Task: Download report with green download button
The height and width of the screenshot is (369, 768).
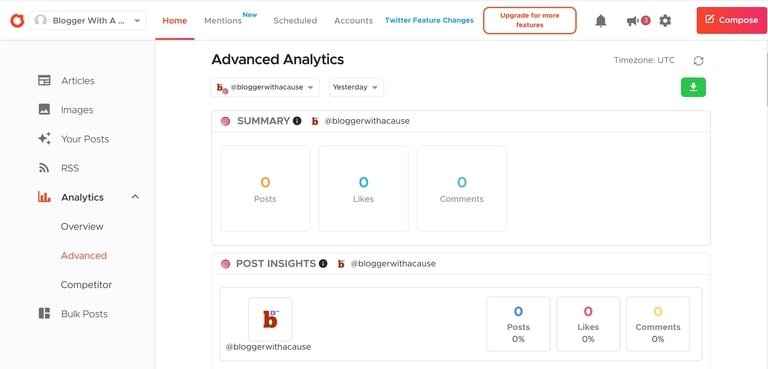Action: point(693,87)
